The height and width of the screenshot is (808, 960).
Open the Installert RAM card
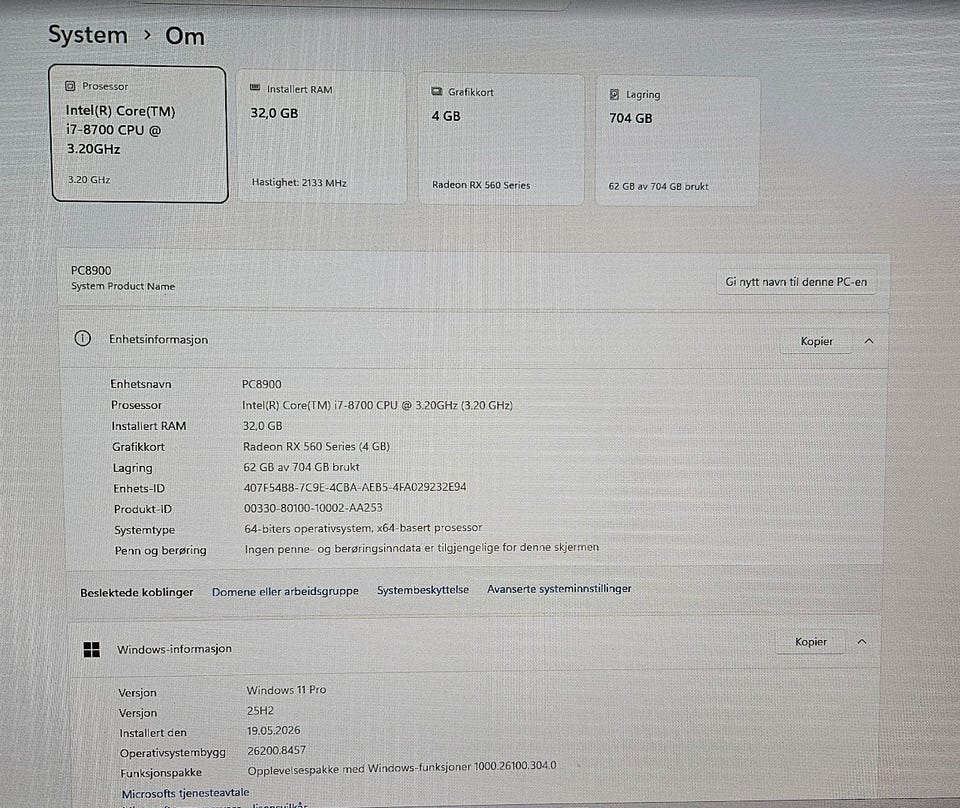click(322, 137)
